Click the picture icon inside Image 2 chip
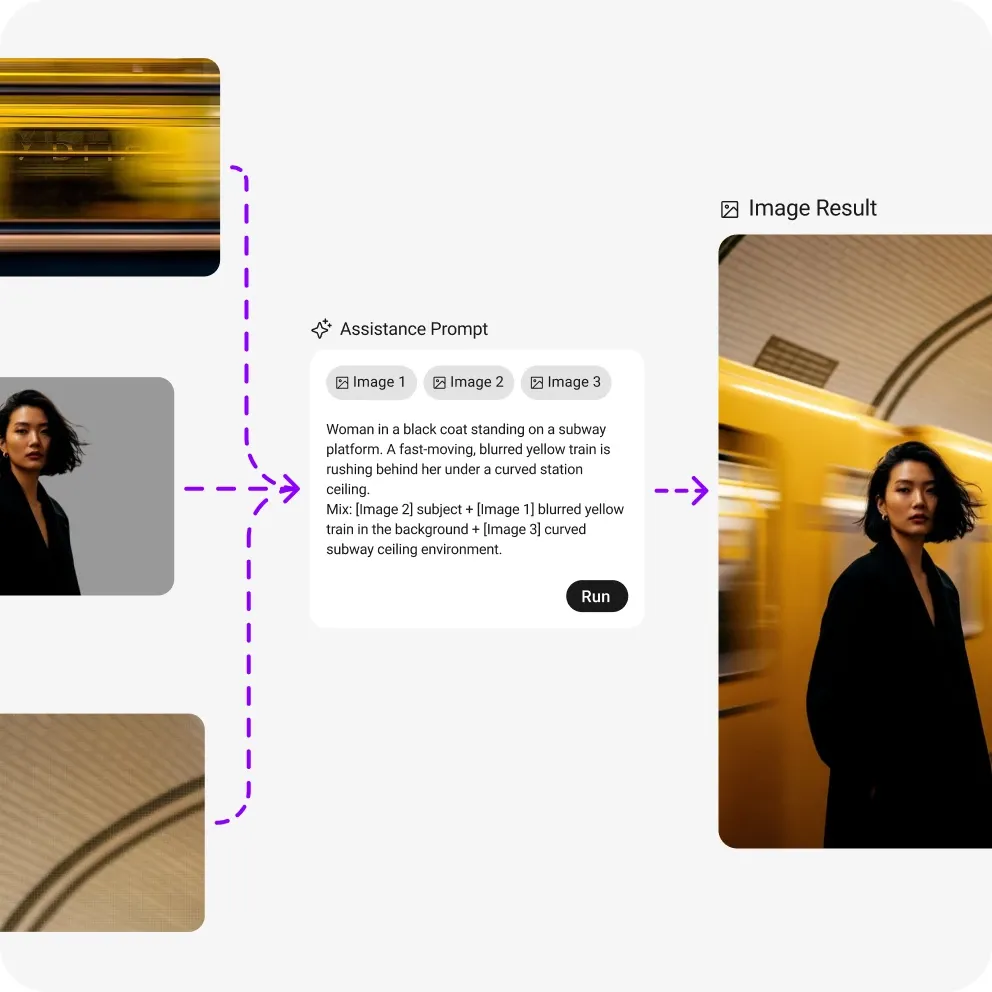Screen dimensions: 992x992 click(439, 383)
